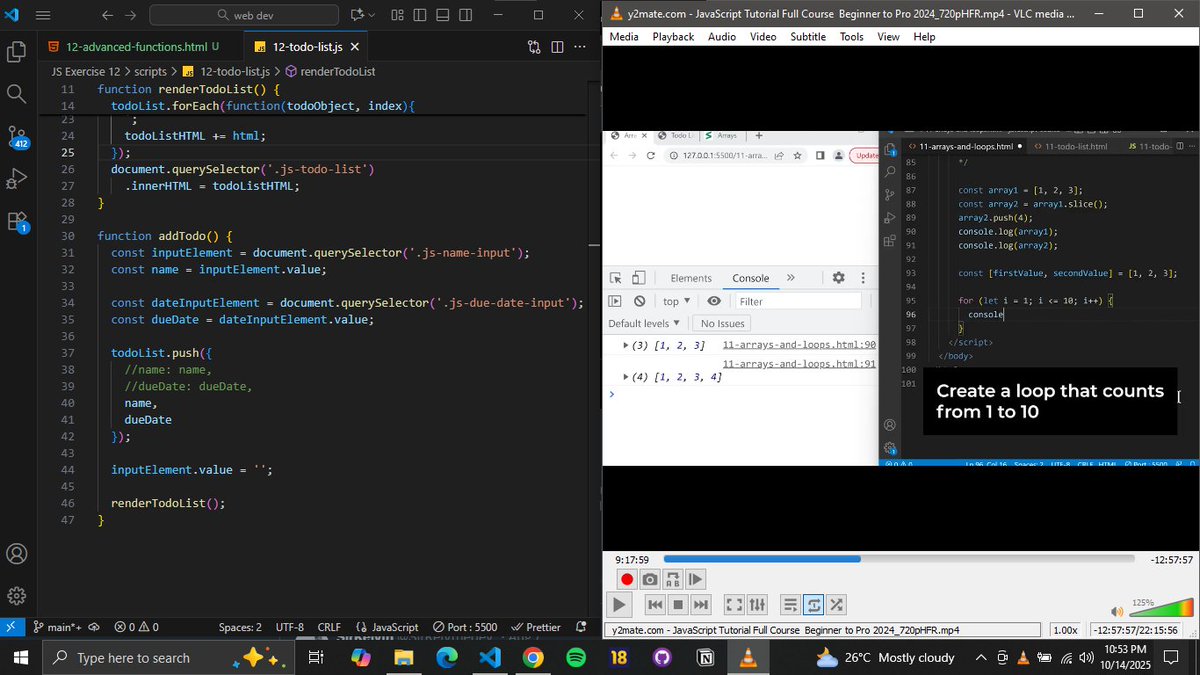Toggle VLC A-B loop
Image resolution: width=1200 pixels, height=675 pixels.
(673, 579)
